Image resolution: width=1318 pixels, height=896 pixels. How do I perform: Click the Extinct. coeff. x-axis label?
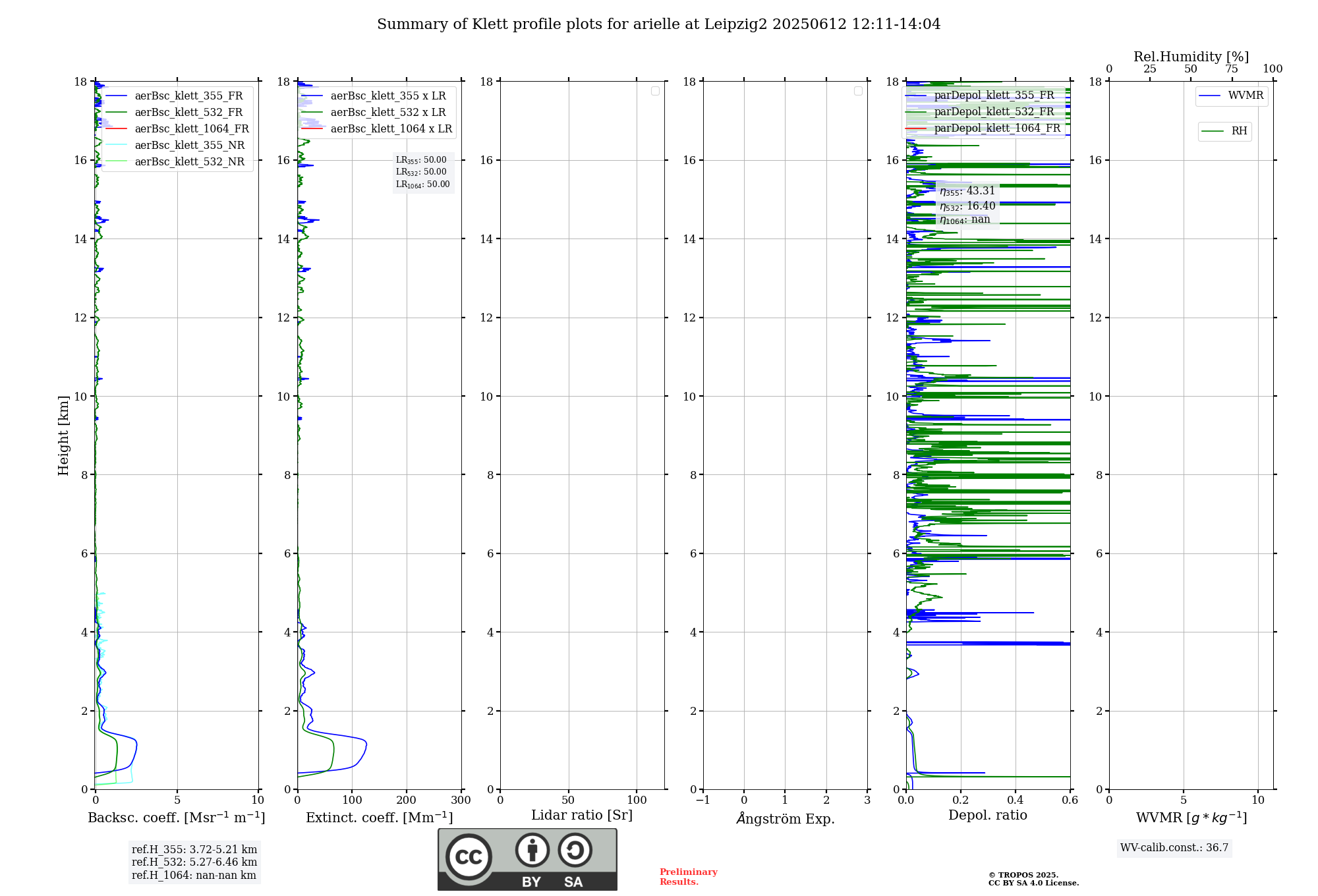[380, 818]
